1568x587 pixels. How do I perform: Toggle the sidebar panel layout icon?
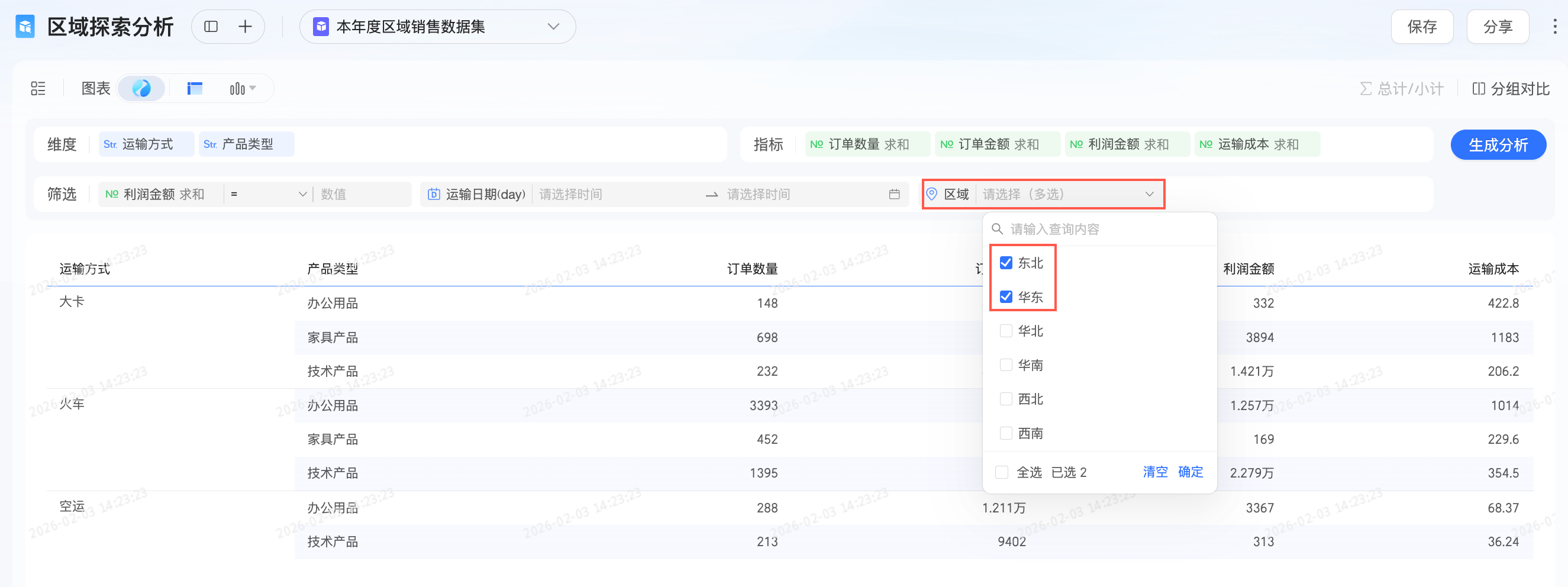click(211, 27)
